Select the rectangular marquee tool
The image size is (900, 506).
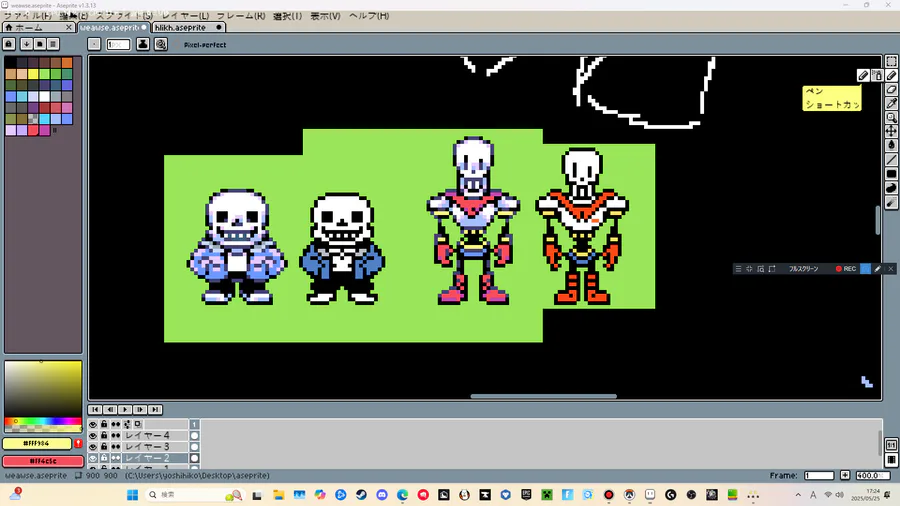(891, 61)
